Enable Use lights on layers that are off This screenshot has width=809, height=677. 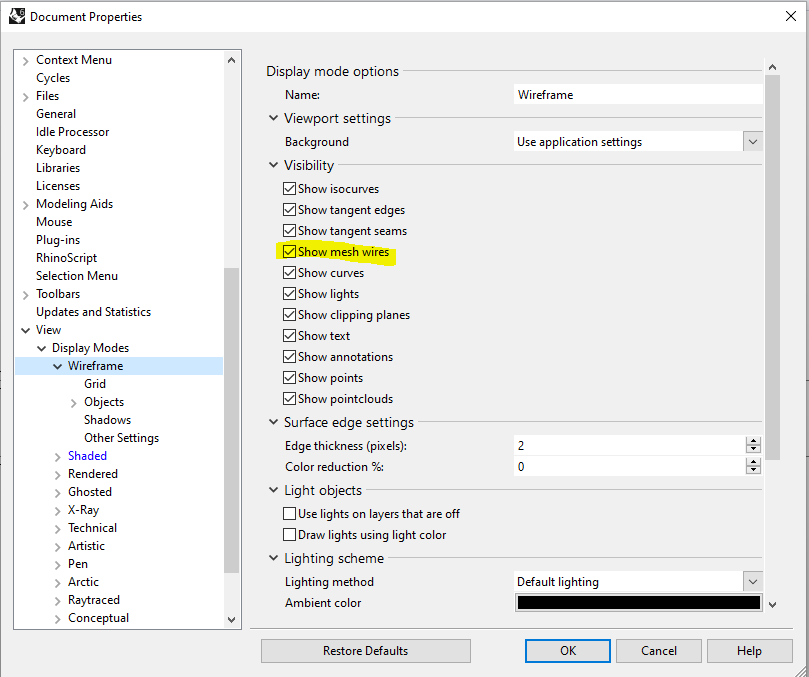tap(289, 514)
